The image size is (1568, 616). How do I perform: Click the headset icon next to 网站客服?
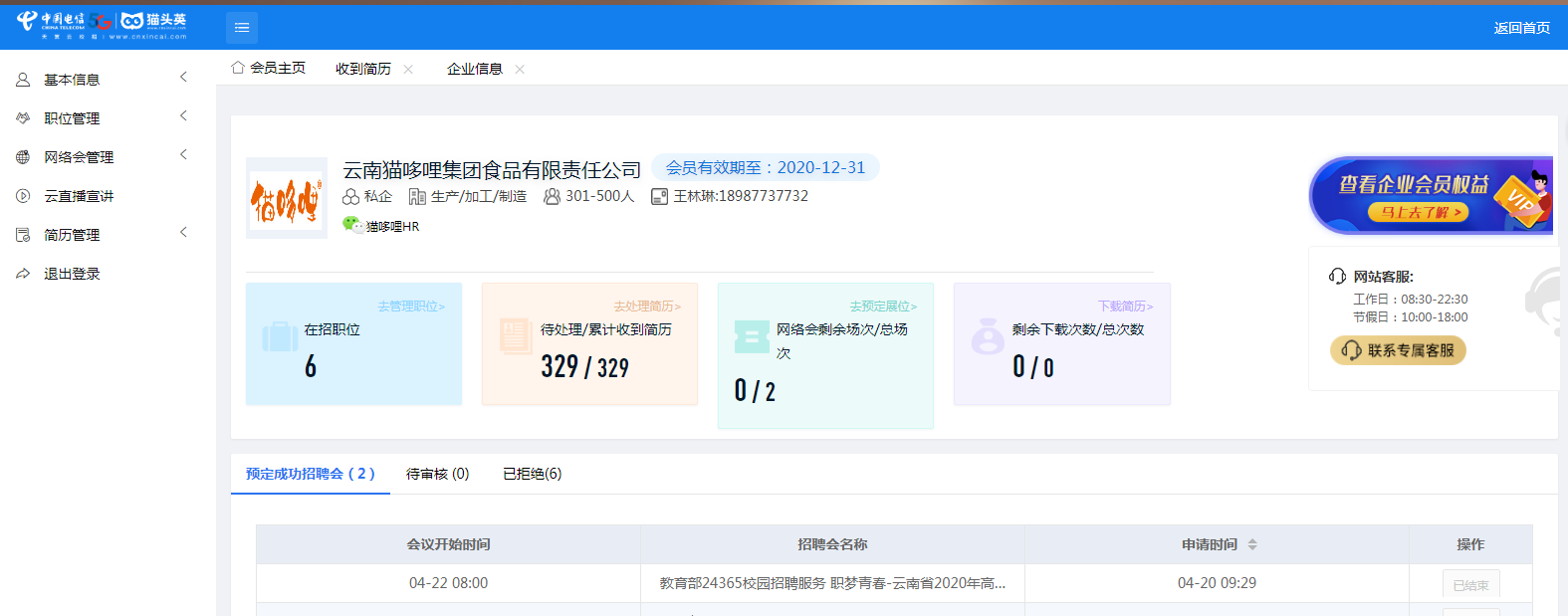click(1337, 277)
